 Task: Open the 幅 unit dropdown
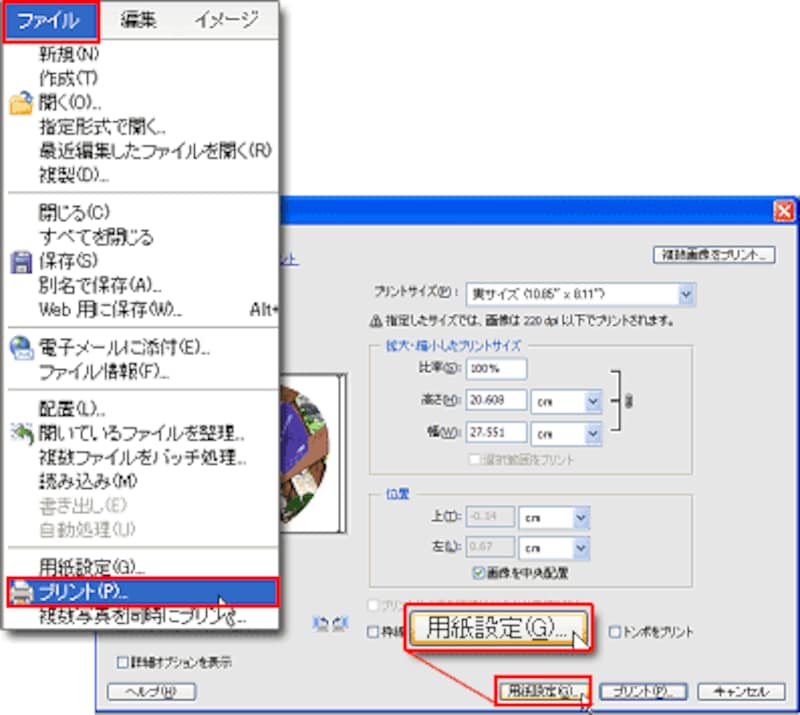[x=592, y=434]
